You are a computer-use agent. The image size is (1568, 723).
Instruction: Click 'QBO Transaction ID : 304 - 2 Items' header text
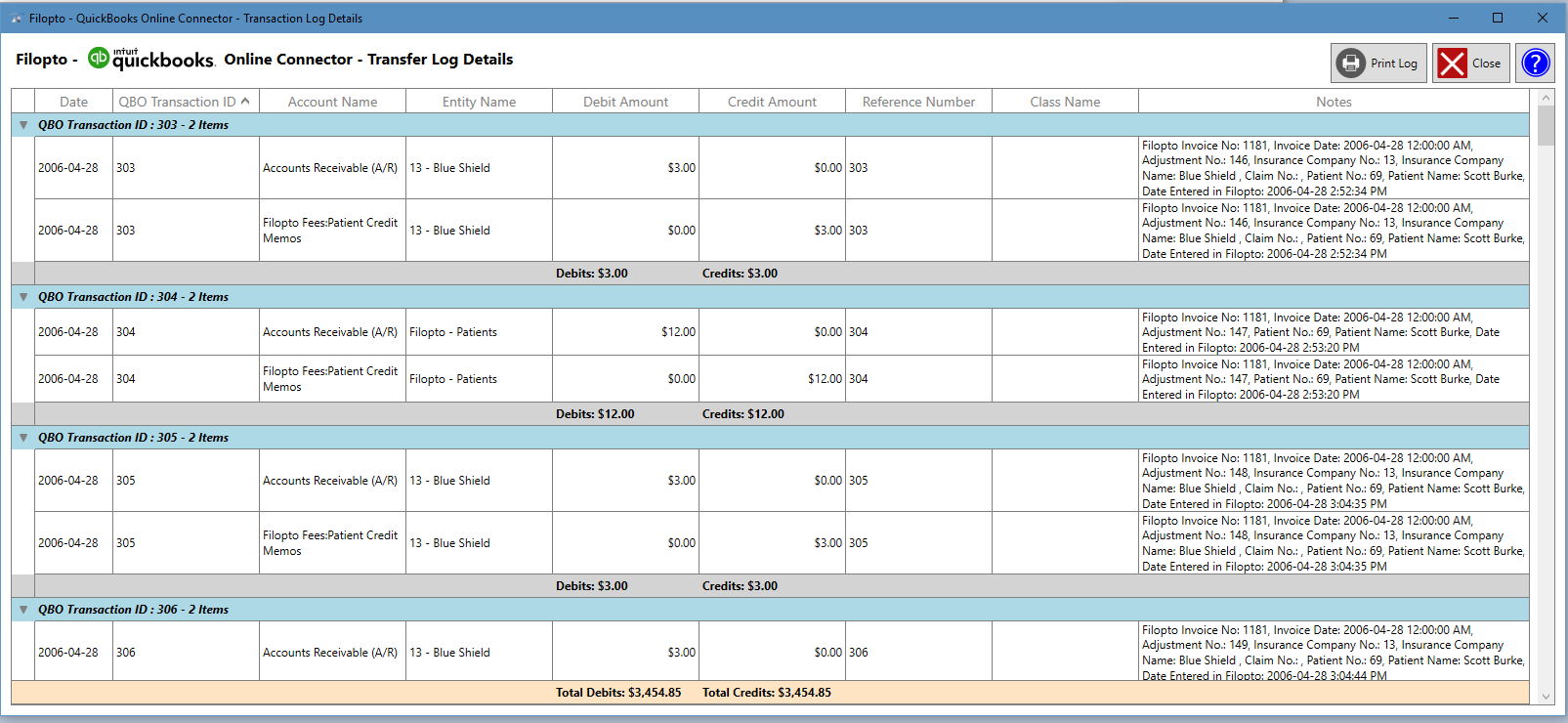[133, 297]
